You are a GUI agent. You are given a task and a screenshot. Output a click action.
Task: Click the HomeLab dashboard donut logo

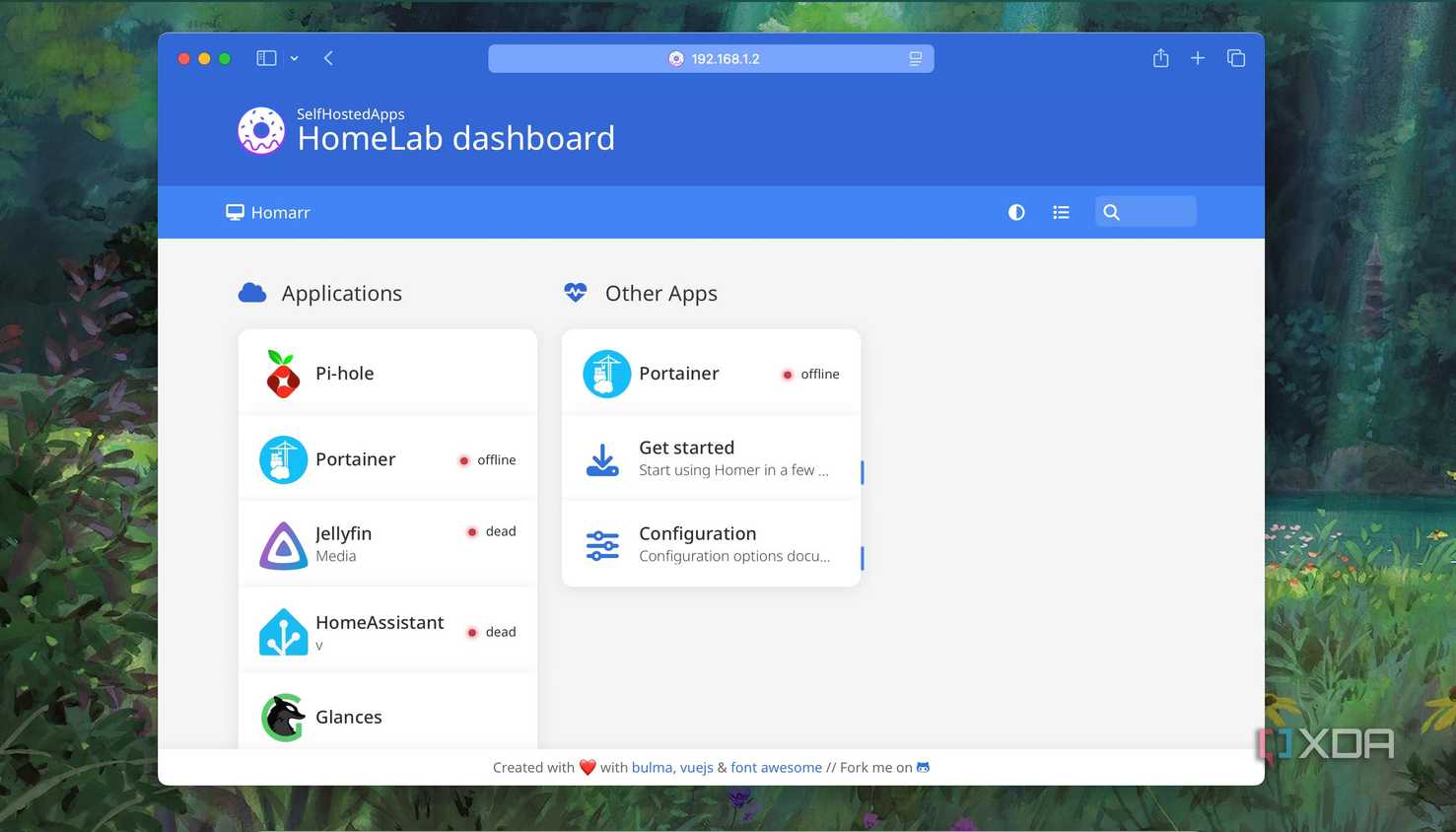coord(261,131)
